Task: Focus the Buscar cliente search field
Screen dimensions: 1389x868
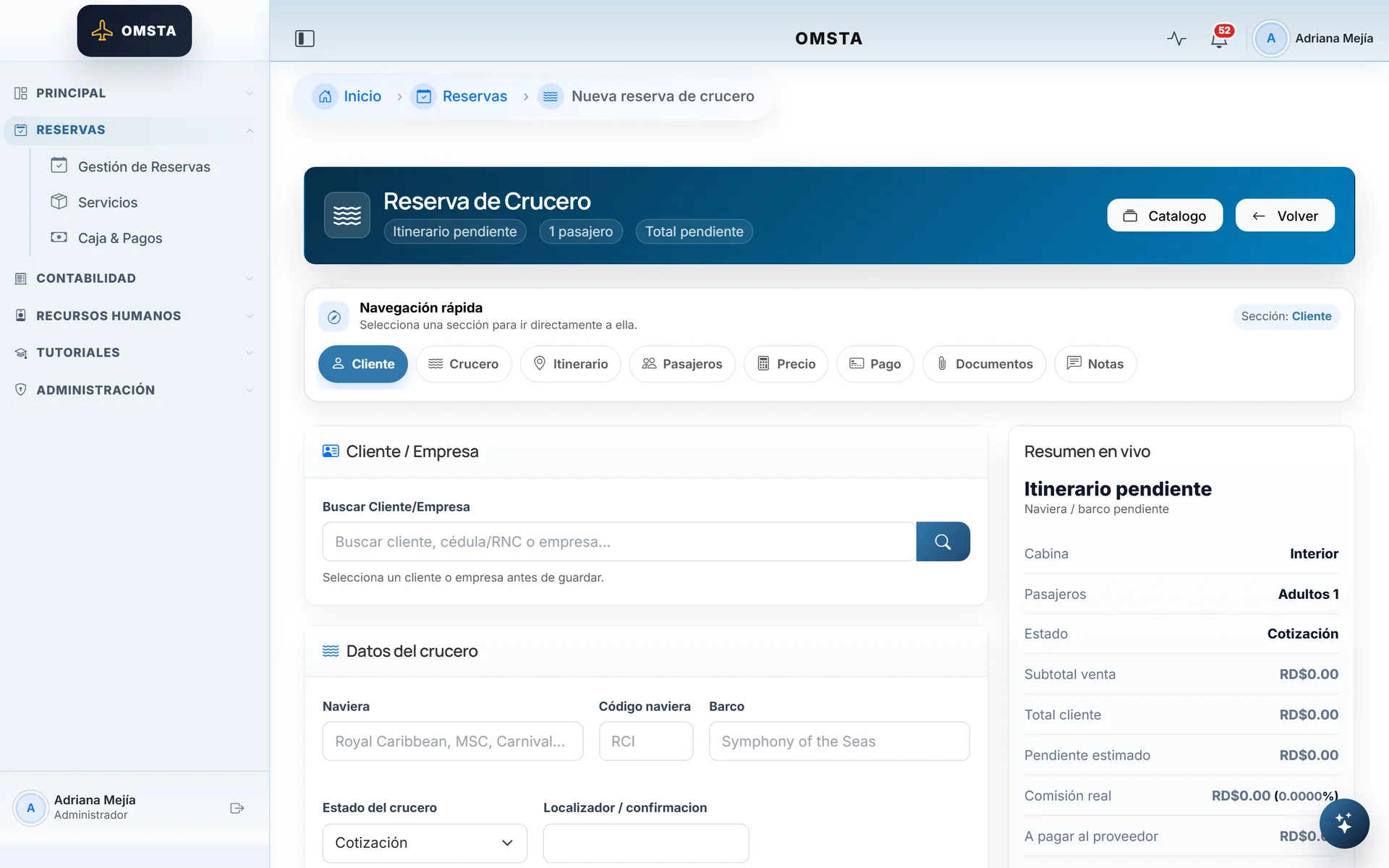Action: coord(619,542)
